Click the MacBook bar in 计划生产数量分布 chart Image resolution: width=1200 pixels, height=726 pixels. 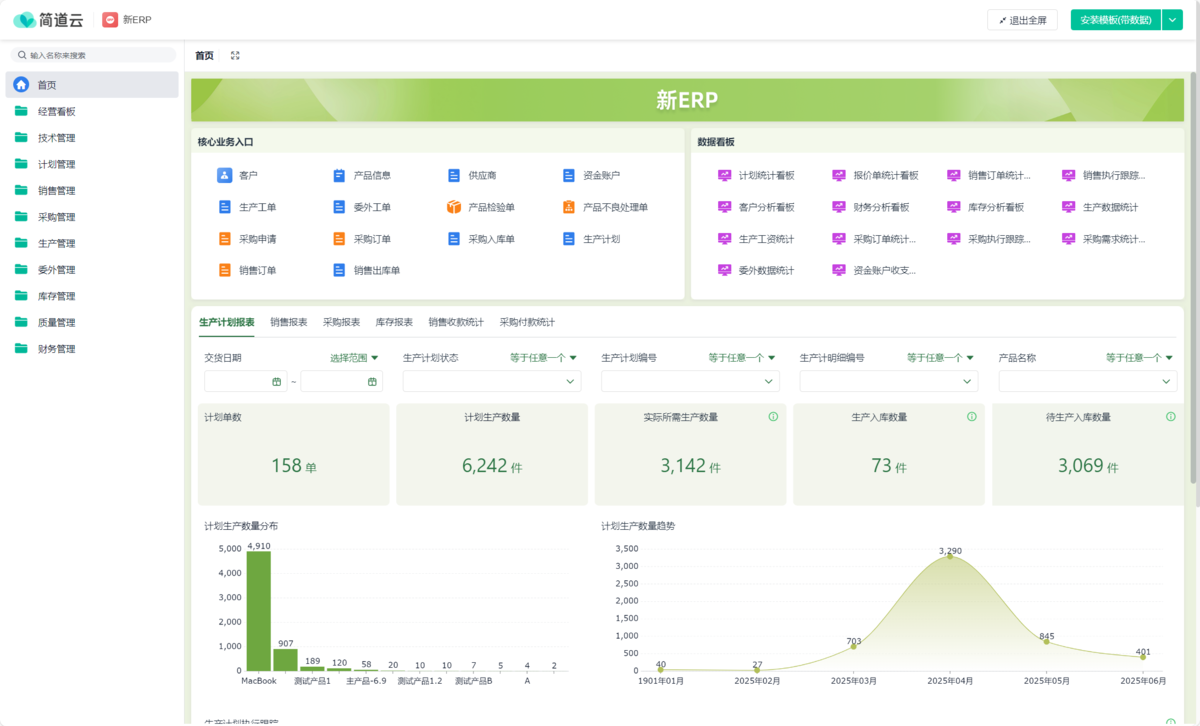pyautogui.click(x=259, y=610)
